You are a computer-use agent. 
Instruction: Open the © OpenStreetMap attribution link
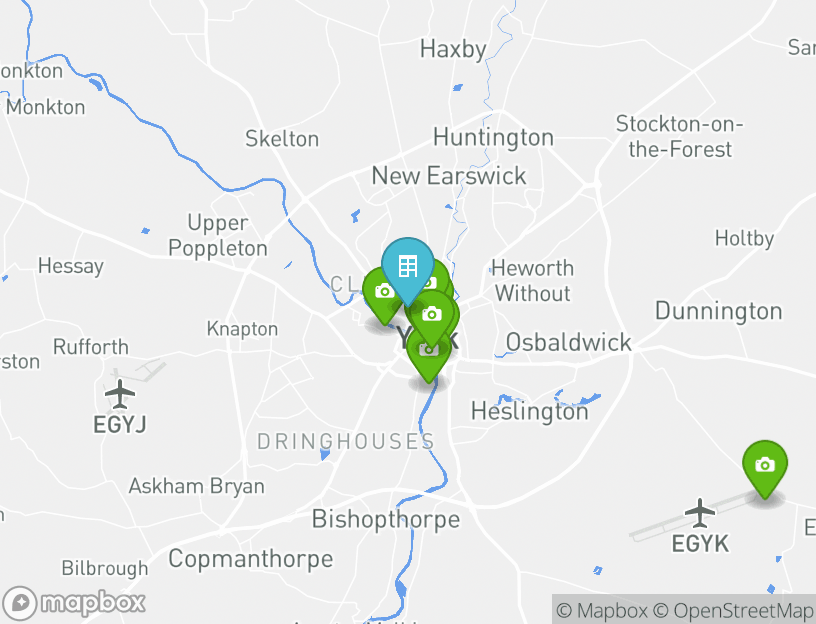[x=732, y=610]
